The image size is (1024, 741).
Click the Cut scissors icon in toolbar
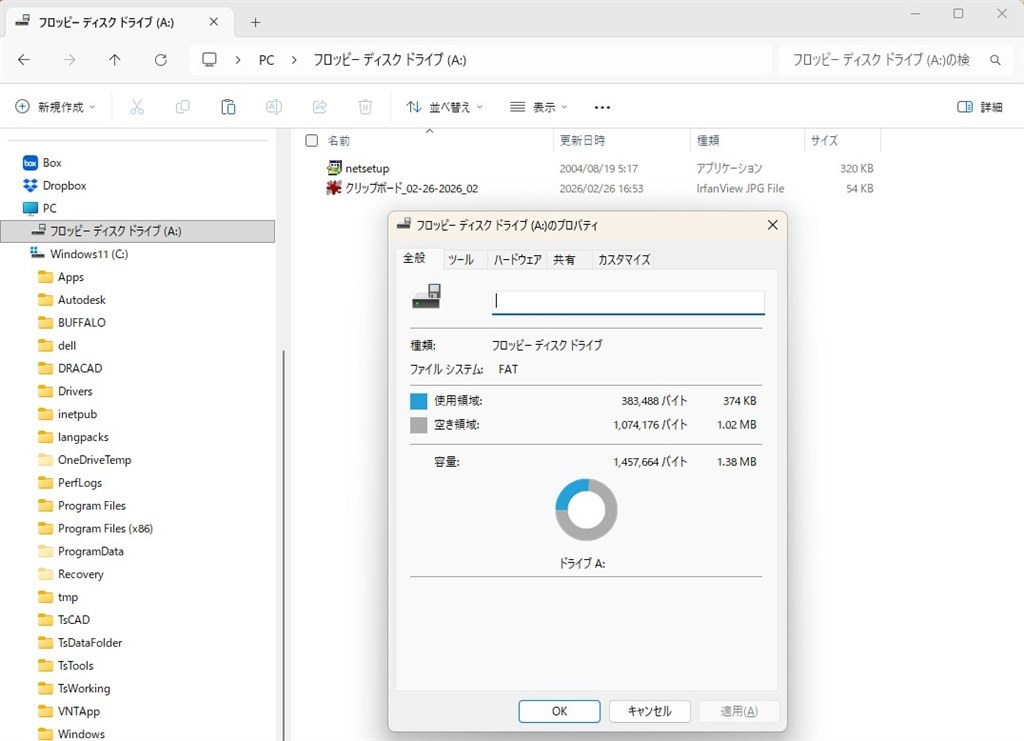pyautogui.click(x=136, y=107)
